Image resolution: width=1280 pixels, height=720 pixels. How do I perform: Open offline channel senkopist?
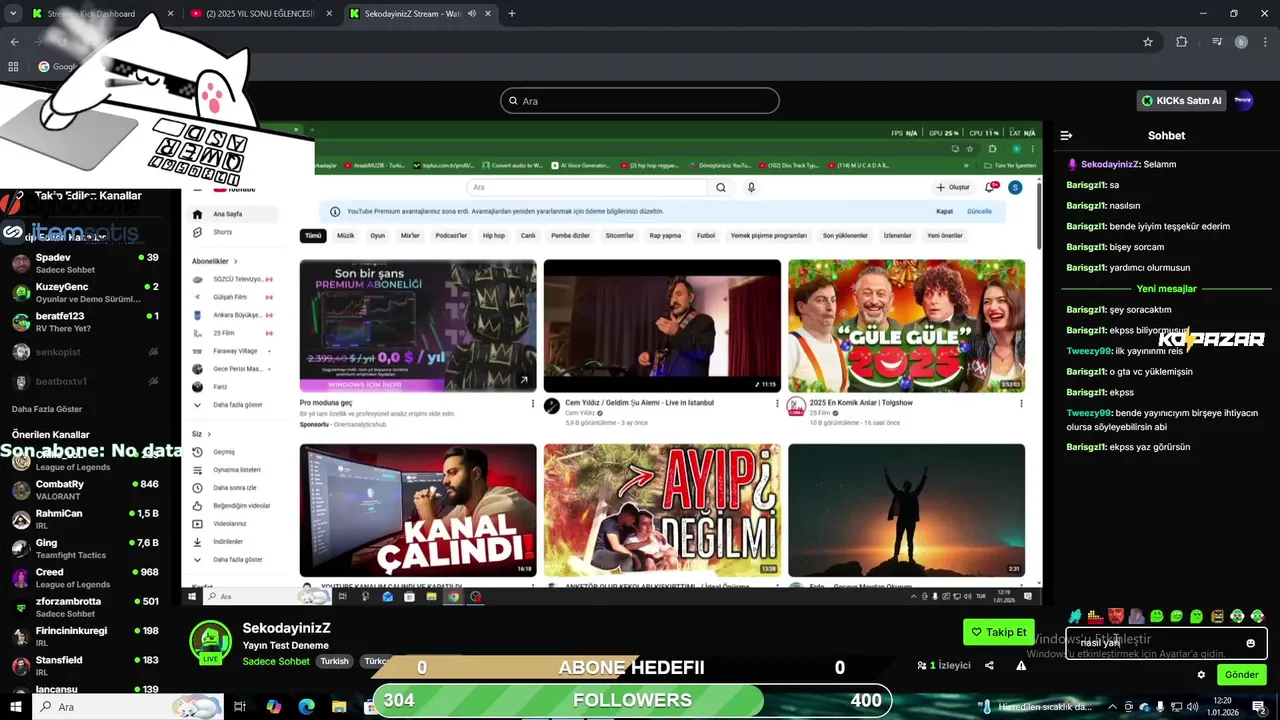pyautogui.click(x=84, y=352)
